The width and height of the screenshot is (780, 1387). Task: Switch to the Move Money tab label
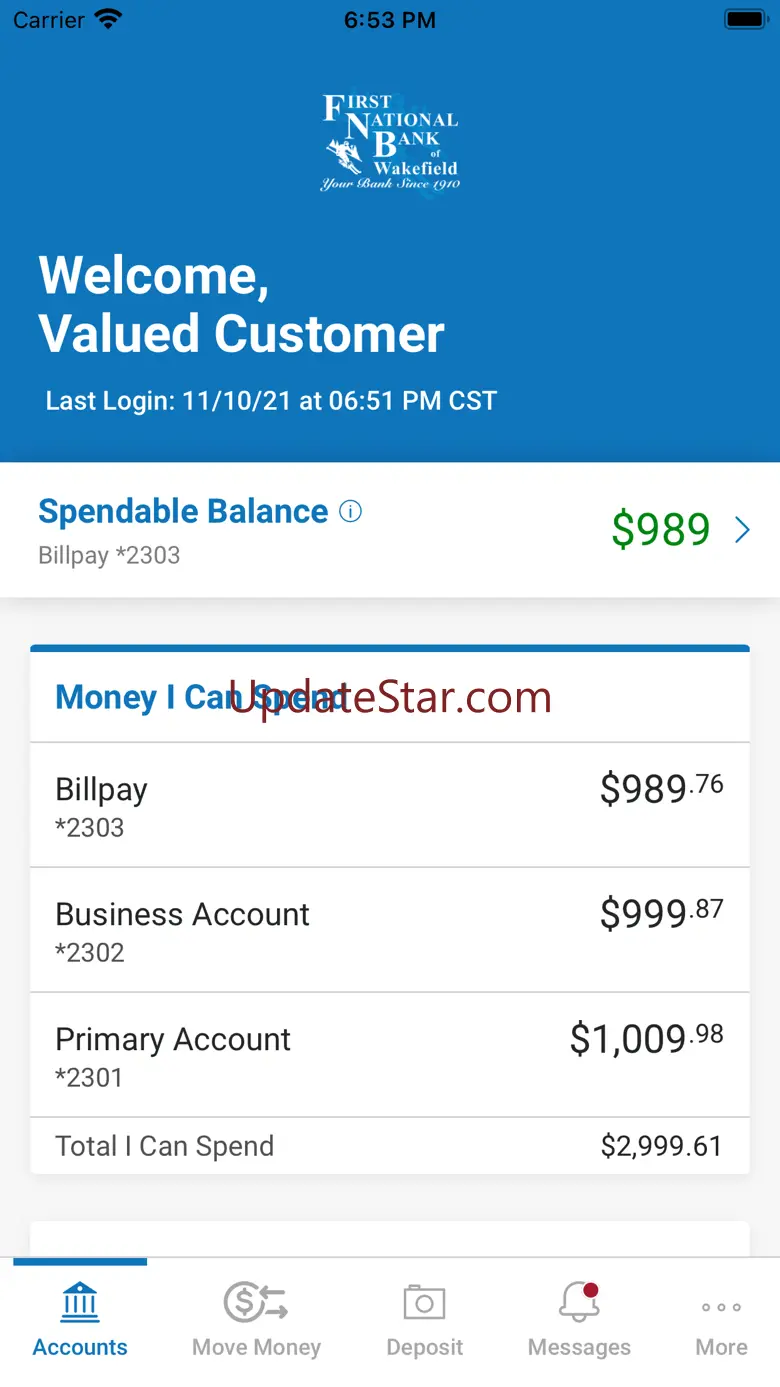(x=256, y=1347)
